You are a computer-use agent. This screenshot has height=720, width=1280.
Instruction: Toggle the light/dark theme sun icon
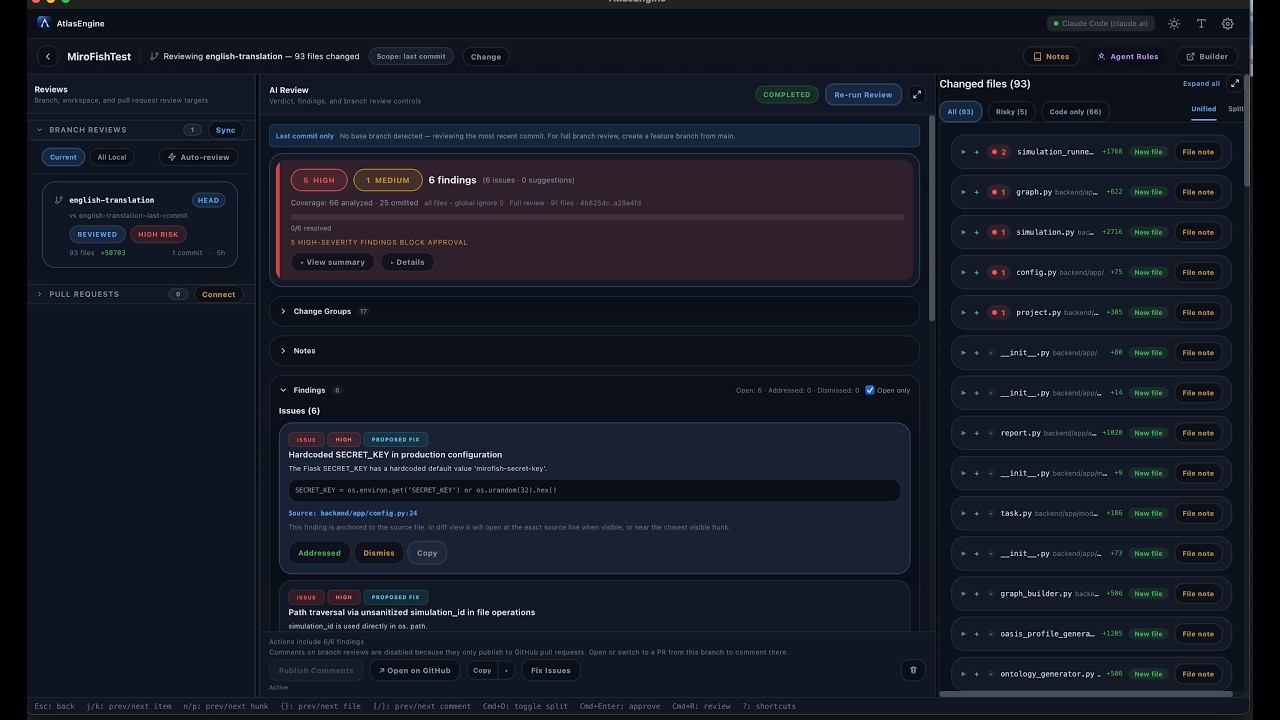1174,24
